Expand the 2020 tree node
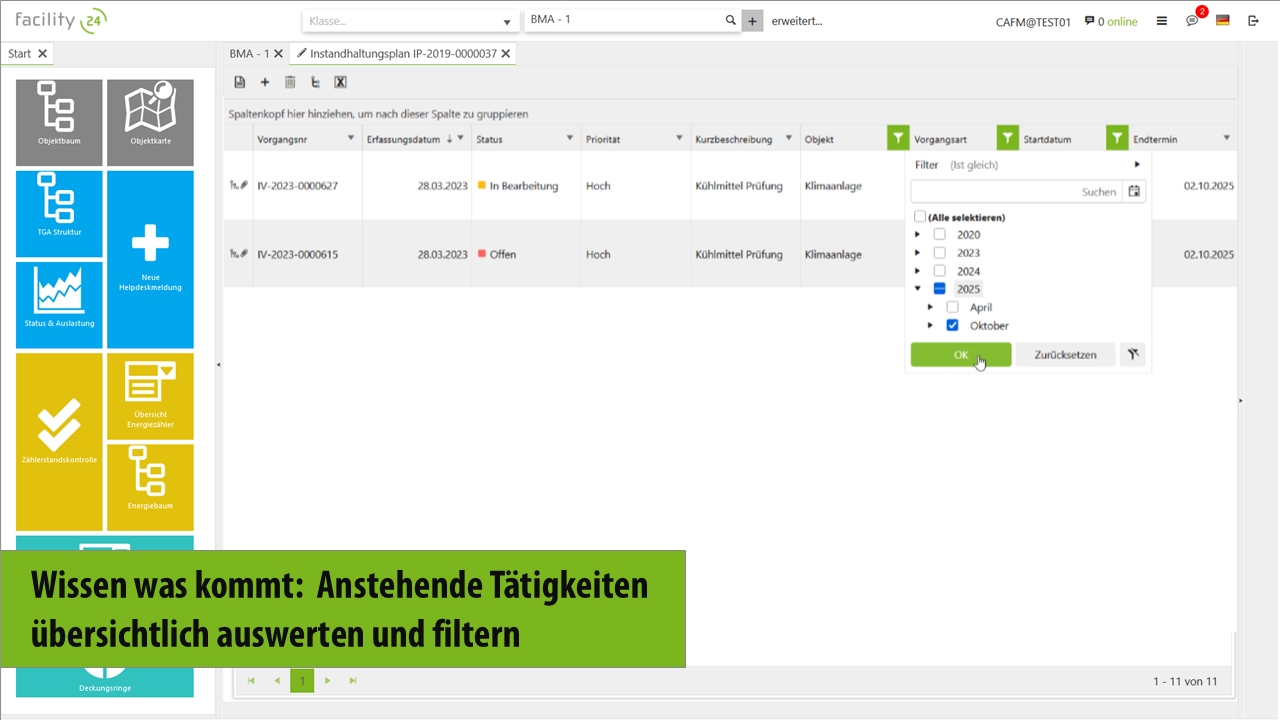The image size is (1280, 720). [918, 235]
